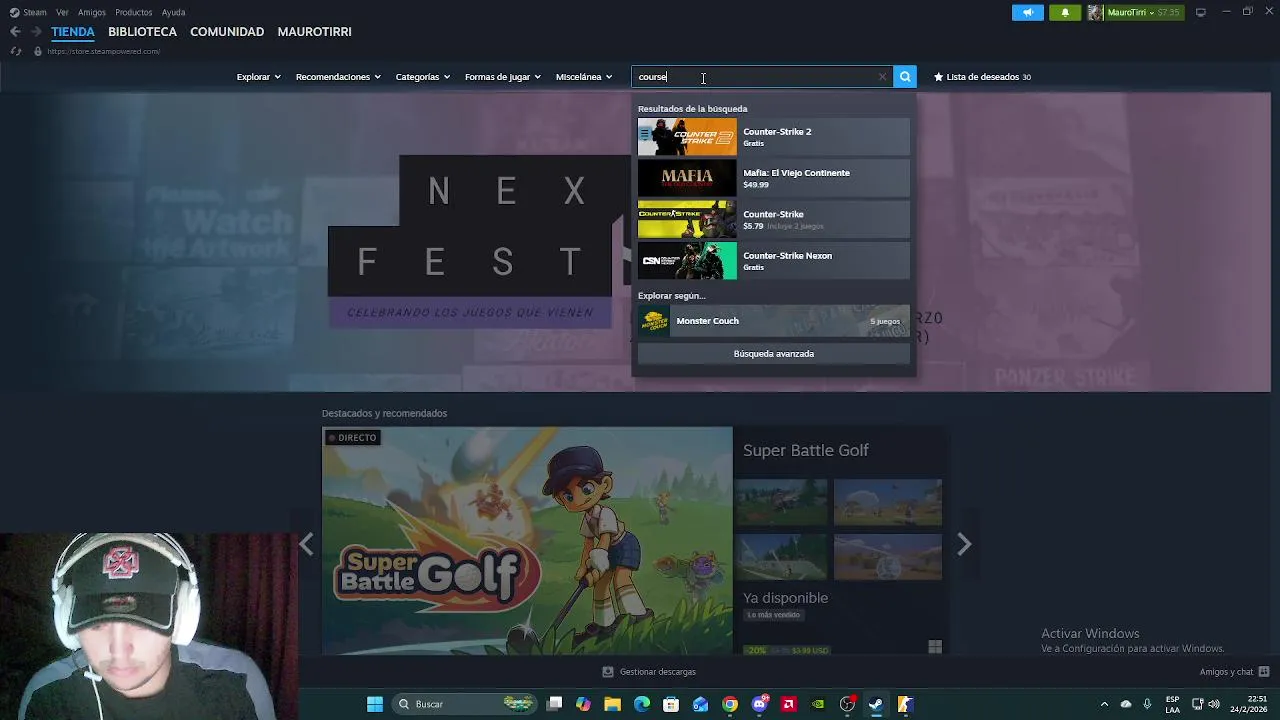View the top-right Super Battle Golf screenshot
Viewport: 1280px width, 720px height.
pos(888,502)
